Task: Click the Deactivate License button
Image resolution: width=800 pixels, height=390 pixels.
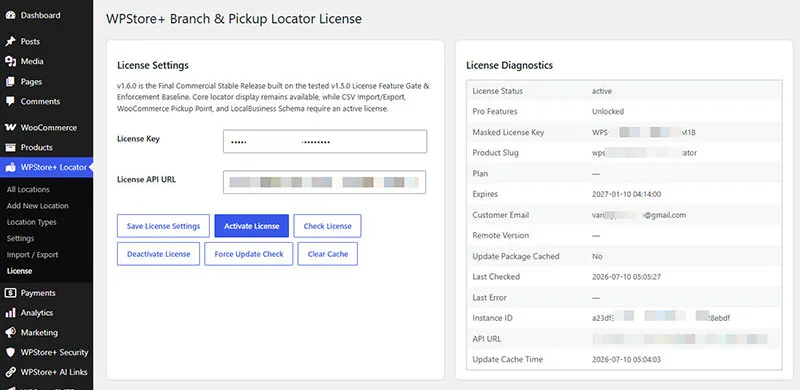Action: point(159,254)
